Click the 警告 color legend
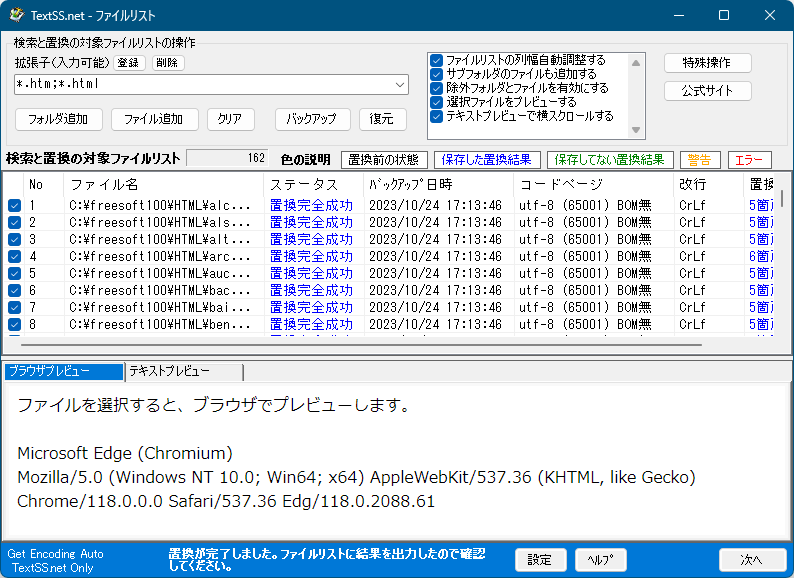794x578 pixels. [700, 160]
